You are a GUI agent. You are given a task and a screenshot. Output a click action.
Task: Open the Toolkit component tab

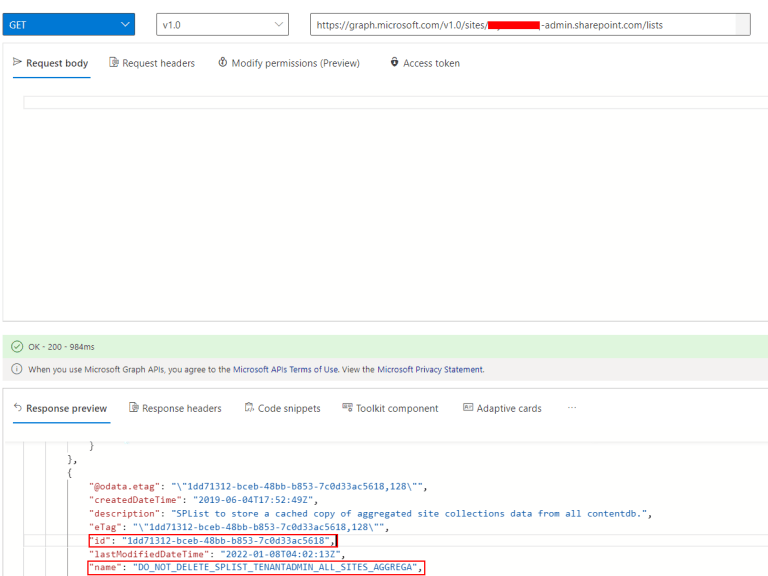tap(390, 408)
